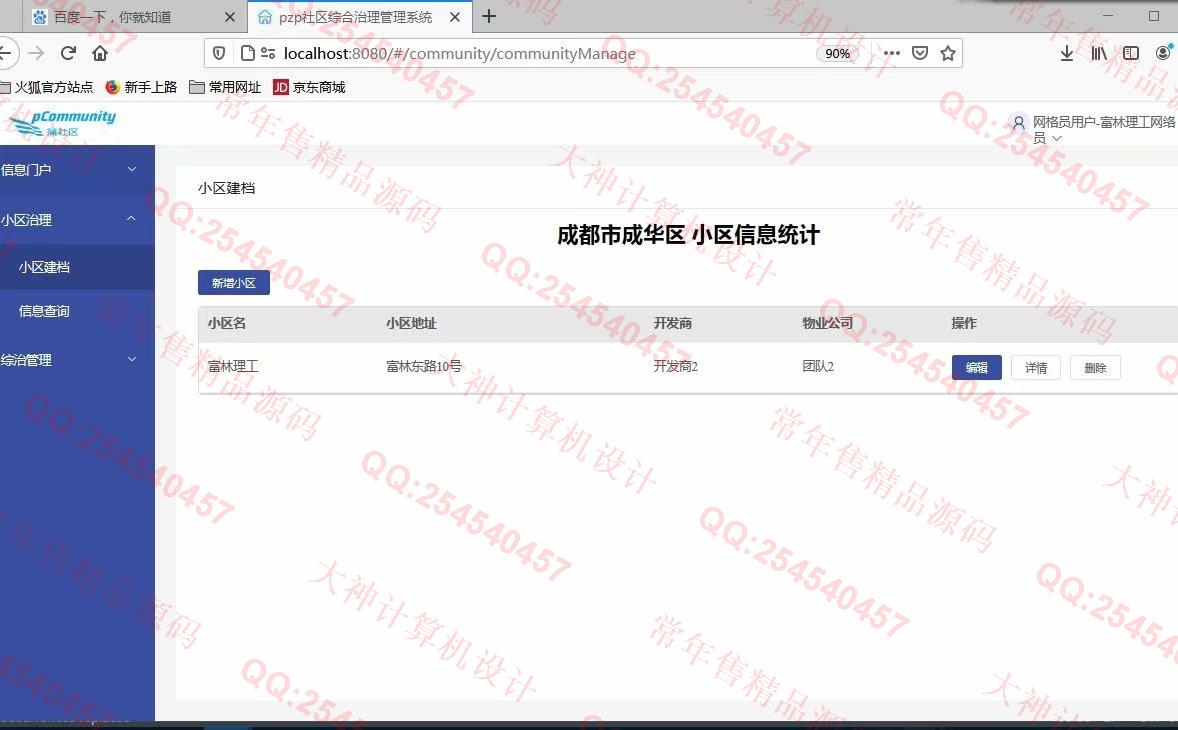1178x730 pixels.
Task: Click the 富林东路10号 address cell
Action: pos(424,367)
